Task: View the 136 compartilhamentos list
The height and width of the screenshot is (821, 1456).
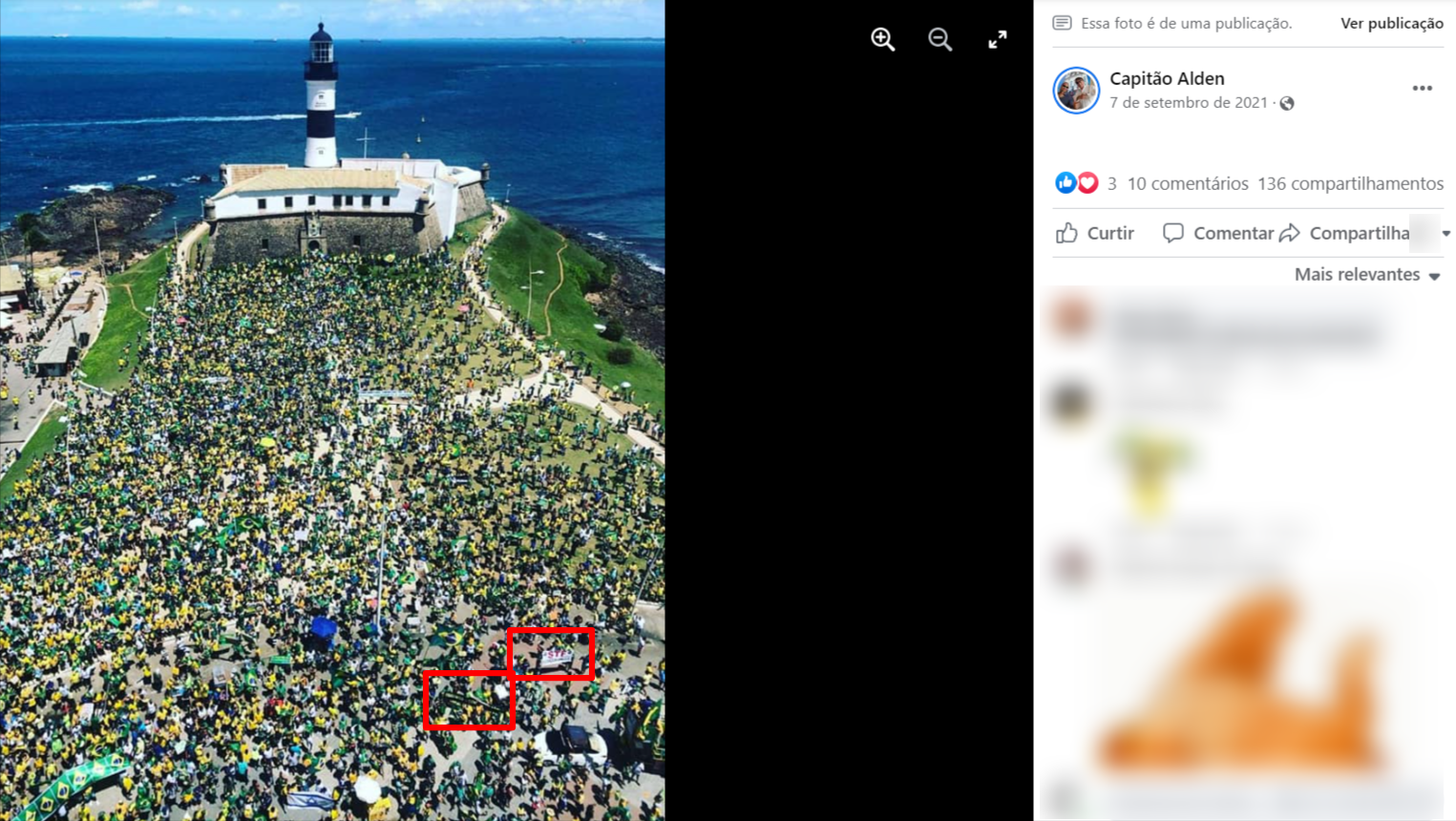Action: pos(1350,183)
